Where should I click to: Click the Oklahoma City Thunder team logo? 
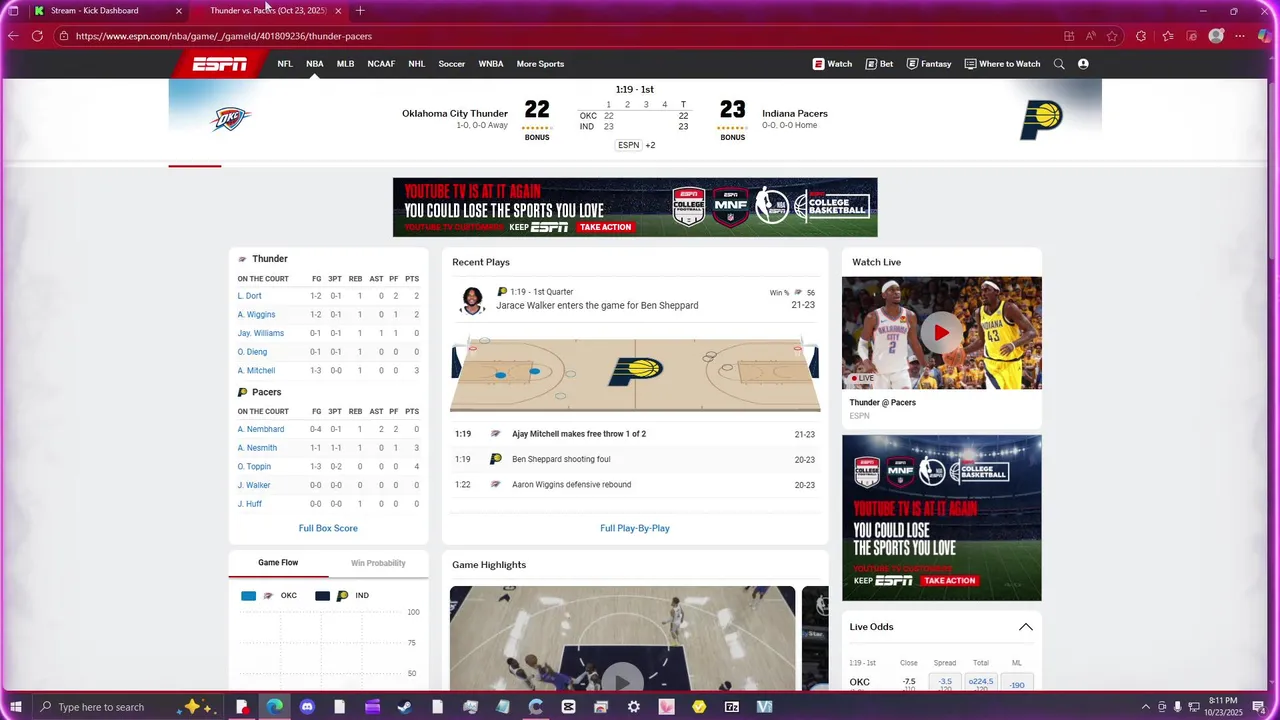[x=230, y=119]
